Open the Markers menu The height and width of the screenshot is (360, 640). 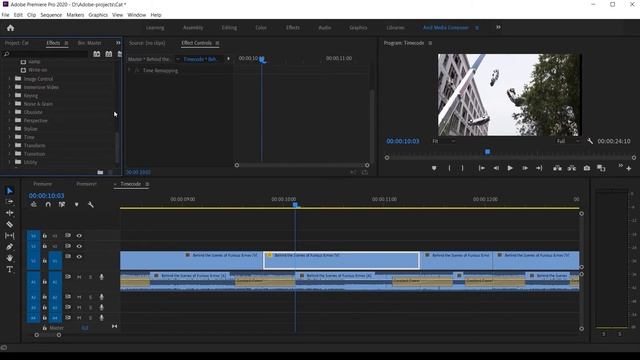click(75, 15)
